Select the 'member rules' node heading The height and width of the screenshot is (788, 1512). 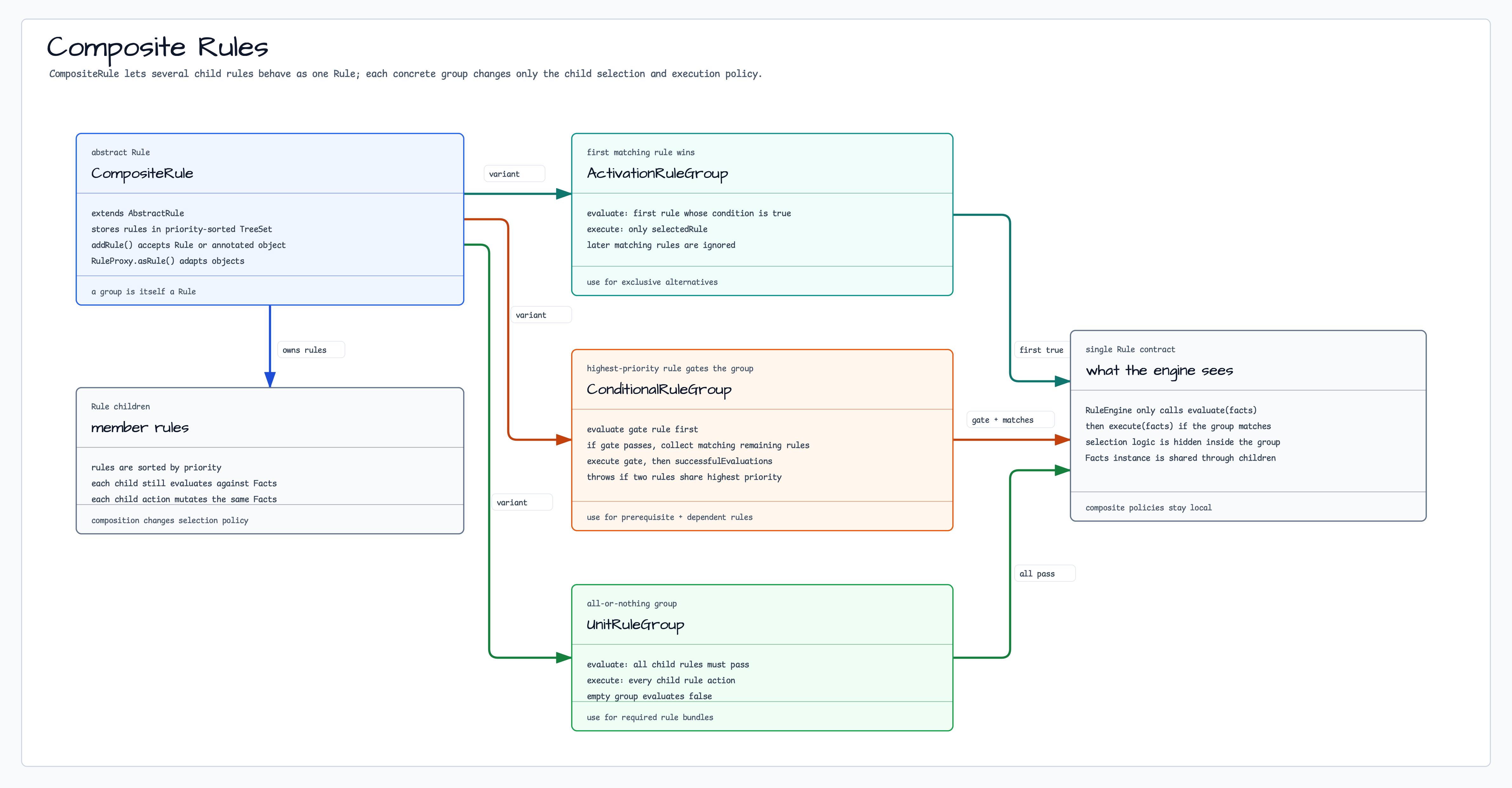point(140,427)
